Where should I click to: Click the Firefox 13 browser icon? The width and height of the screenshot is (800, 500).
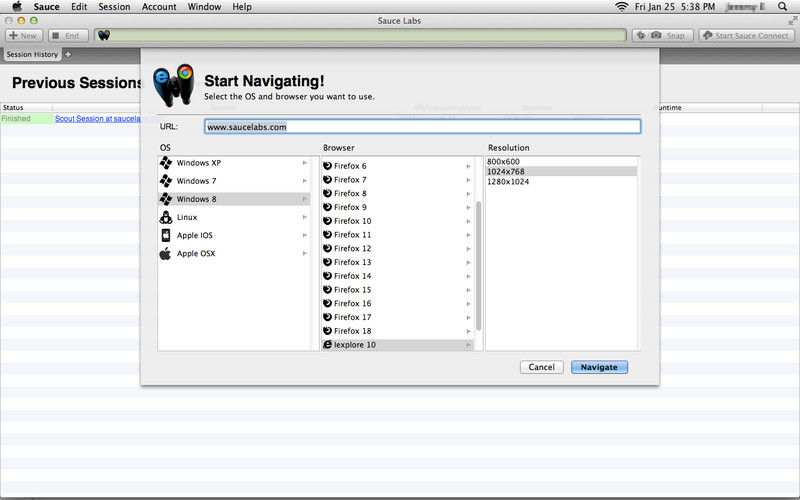point(328,262)
